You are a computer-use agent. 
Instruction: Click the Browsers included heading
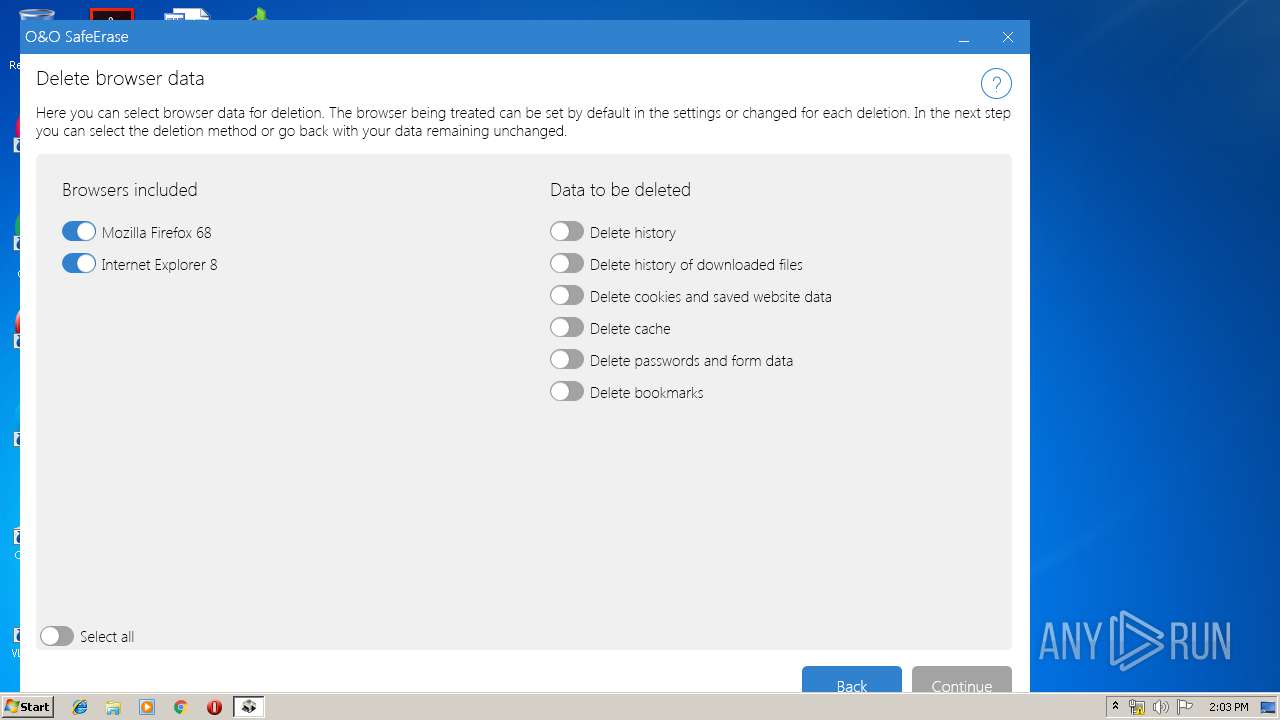130,190
